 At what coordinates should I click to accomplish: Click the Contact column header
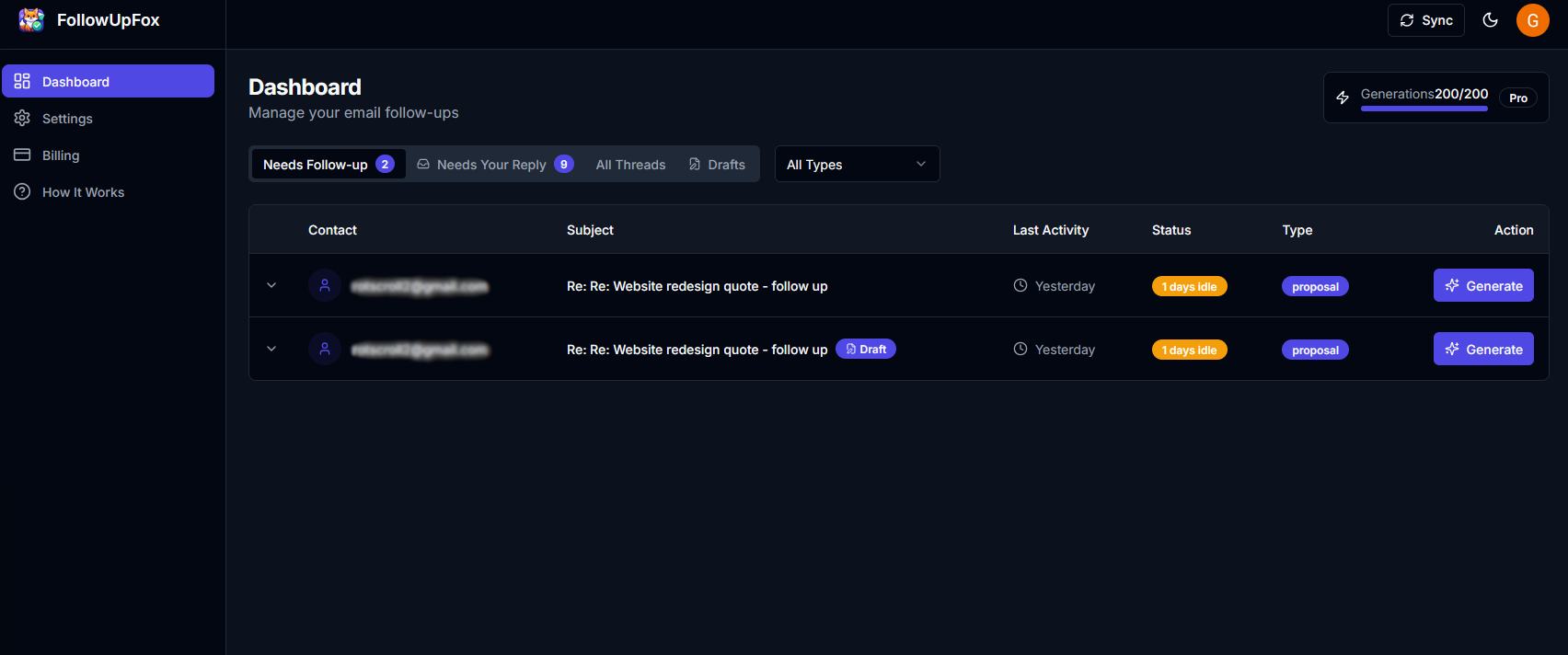[x=332, y=230]
